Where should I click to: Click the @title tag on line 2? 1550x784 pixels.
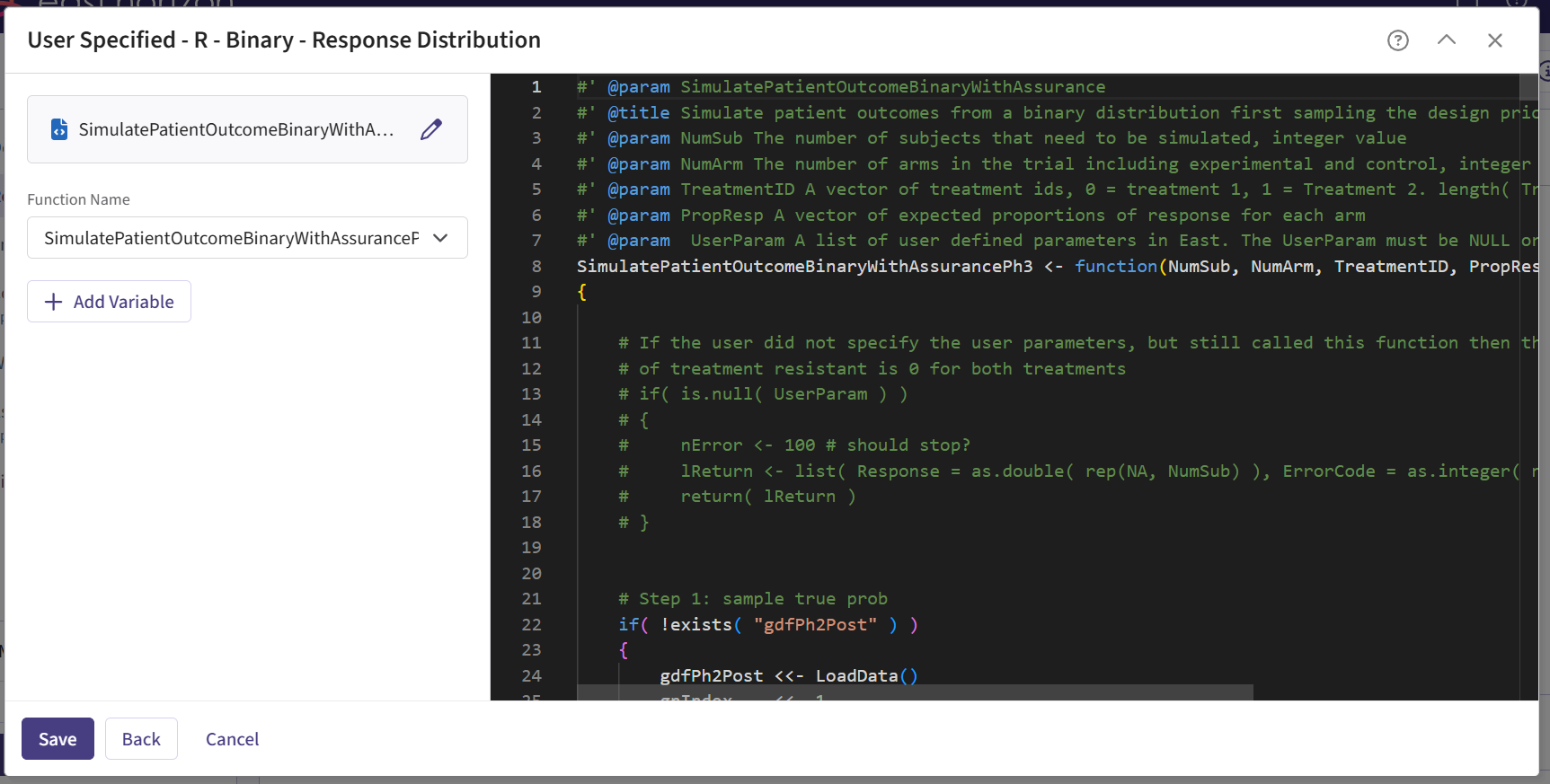[638, 113]
